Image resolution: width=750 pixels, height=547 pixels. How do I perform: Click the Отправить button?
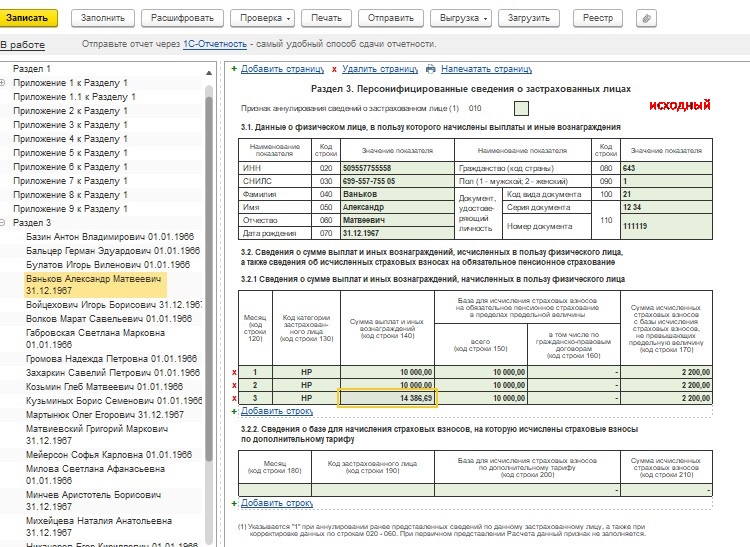tap(391, 18)
